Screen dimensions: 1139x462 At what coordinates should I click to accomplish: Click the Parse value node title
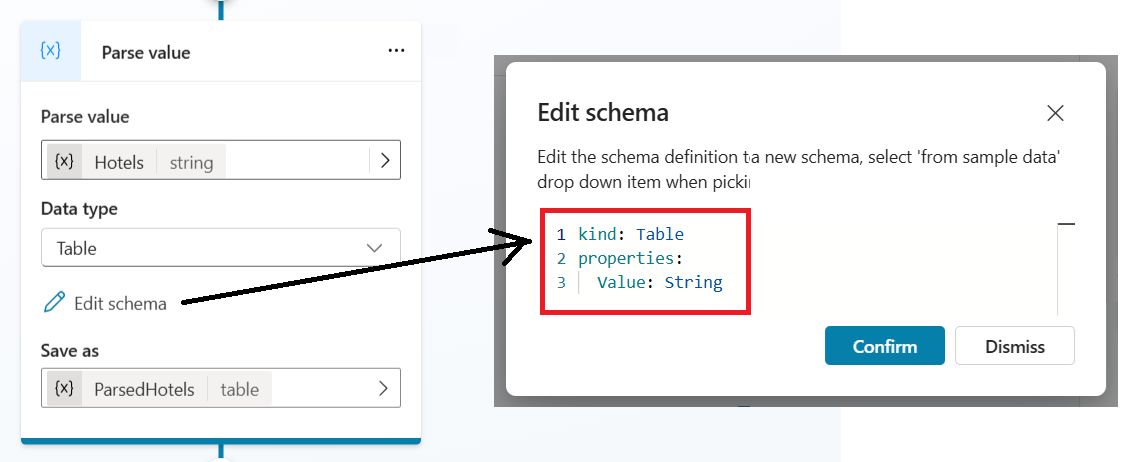click(x=146, y=52)
